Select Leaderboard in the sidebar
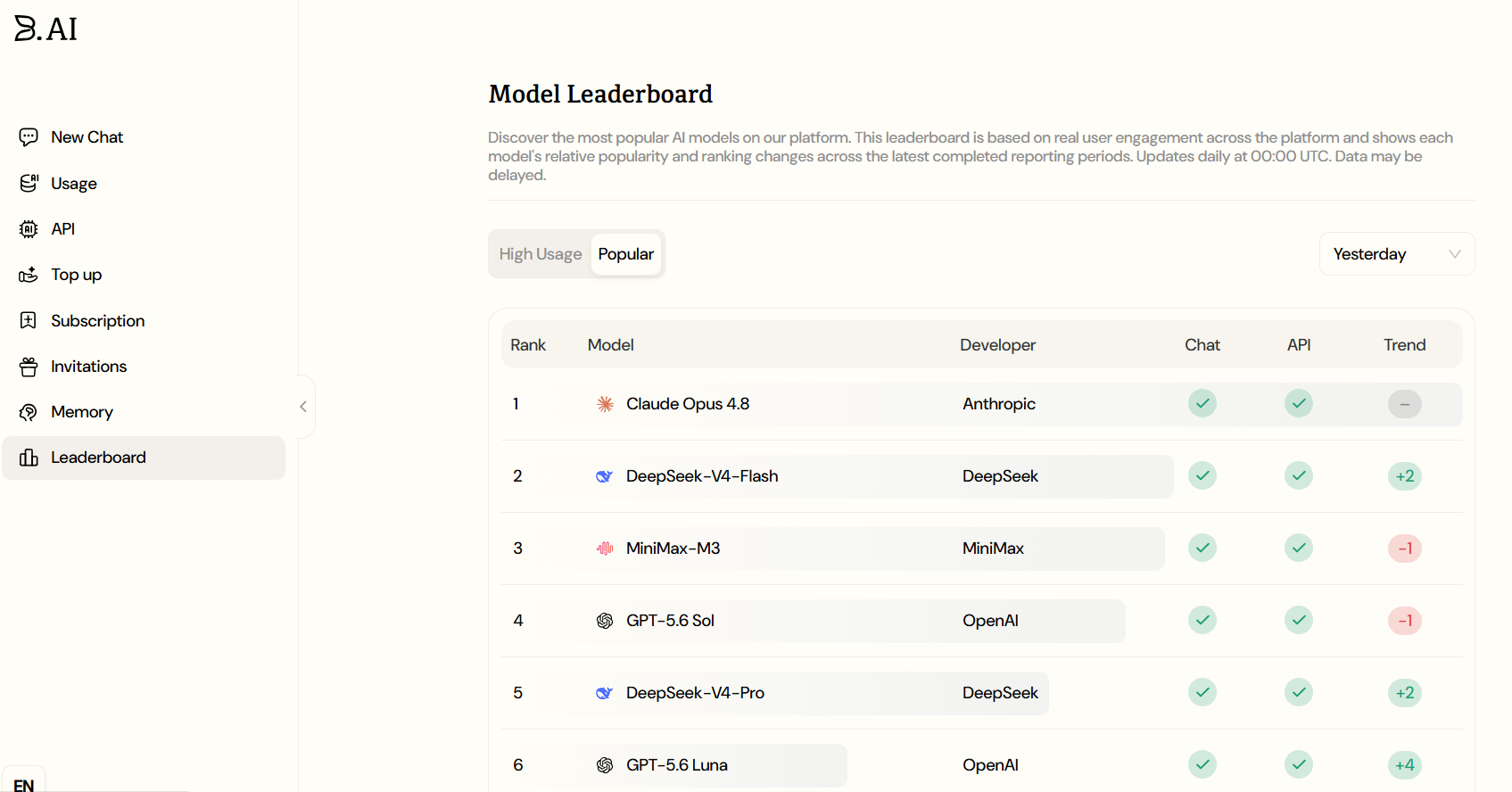 [x=144, y=458]
